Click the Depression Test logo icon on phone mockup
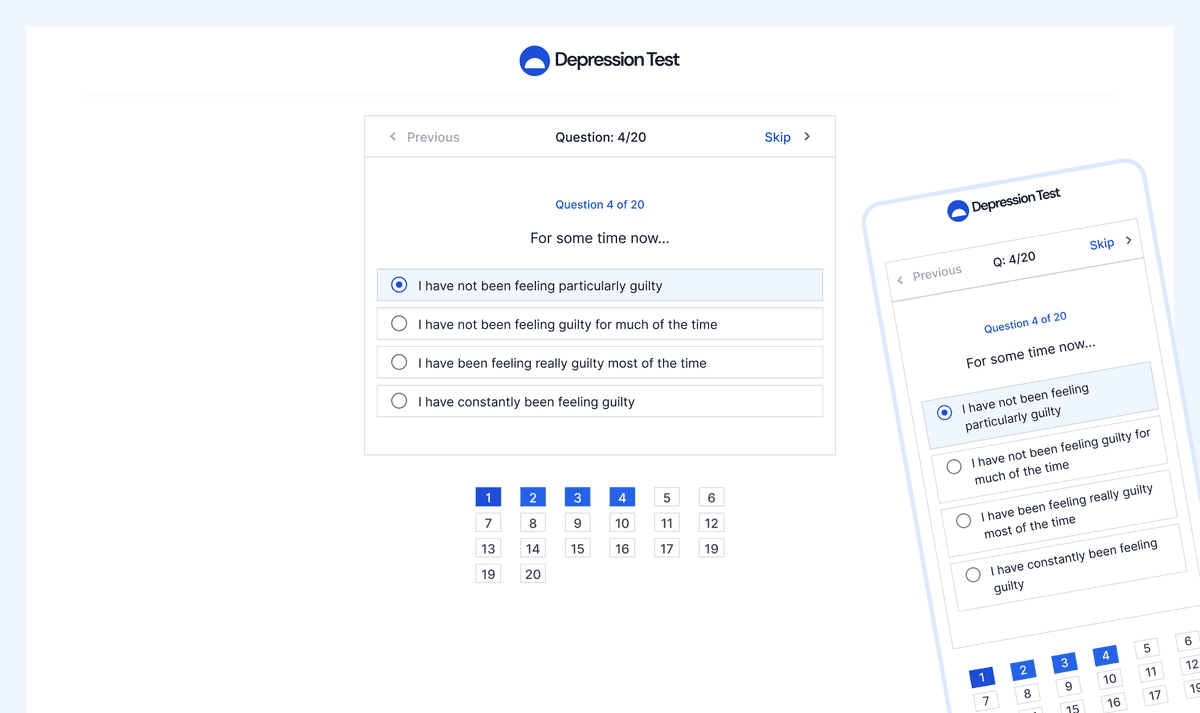This screenshot has width=1200, height=713. pyautogui.click(x=958, y=210)
